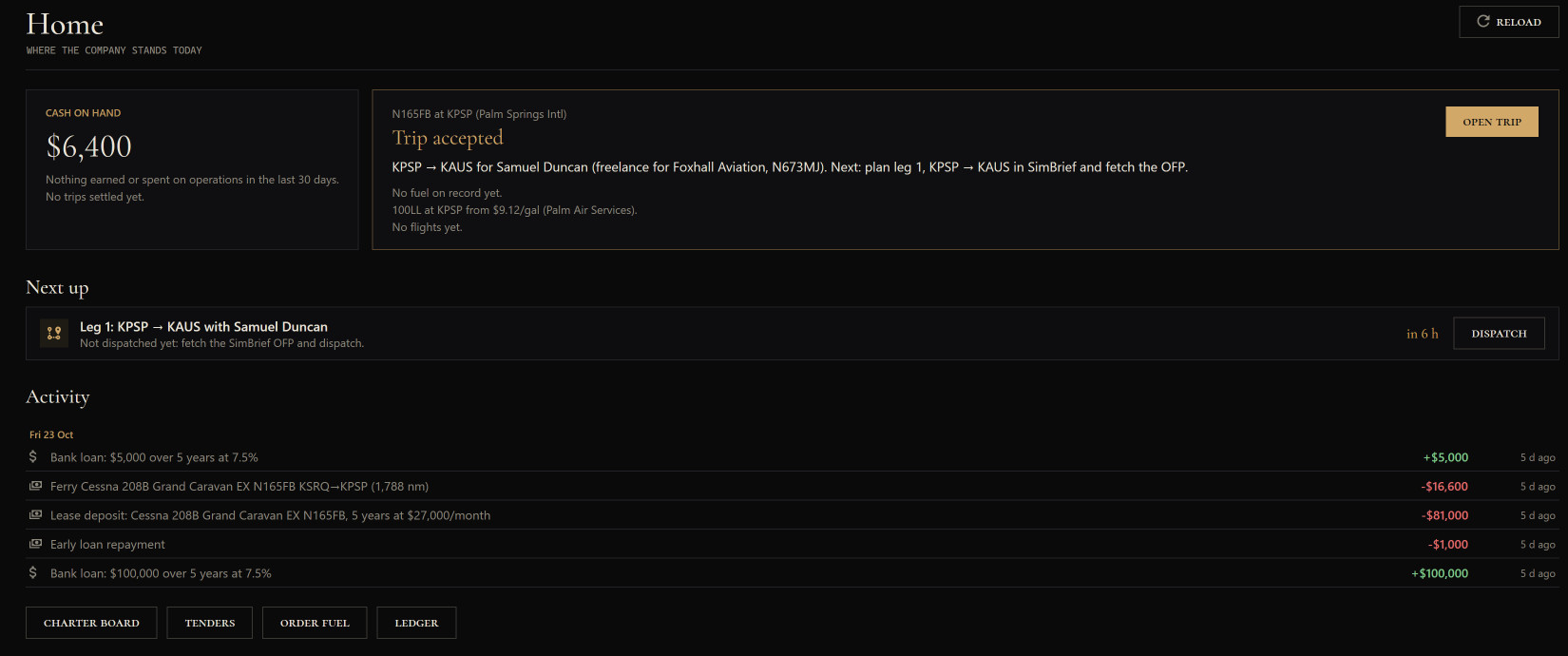Select the Early loan repayment entry
This screenshot has width=1568, height=656.
[793, 544]
